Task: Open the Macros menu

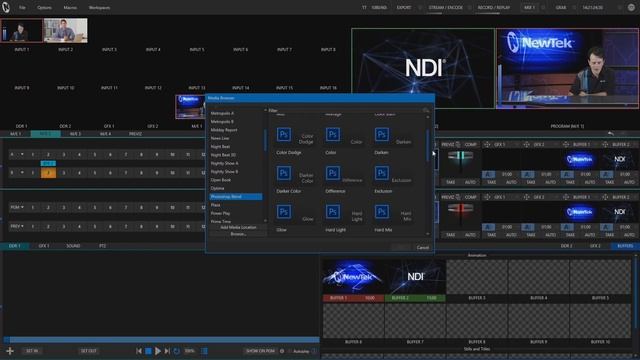Action: coord(70,7)
